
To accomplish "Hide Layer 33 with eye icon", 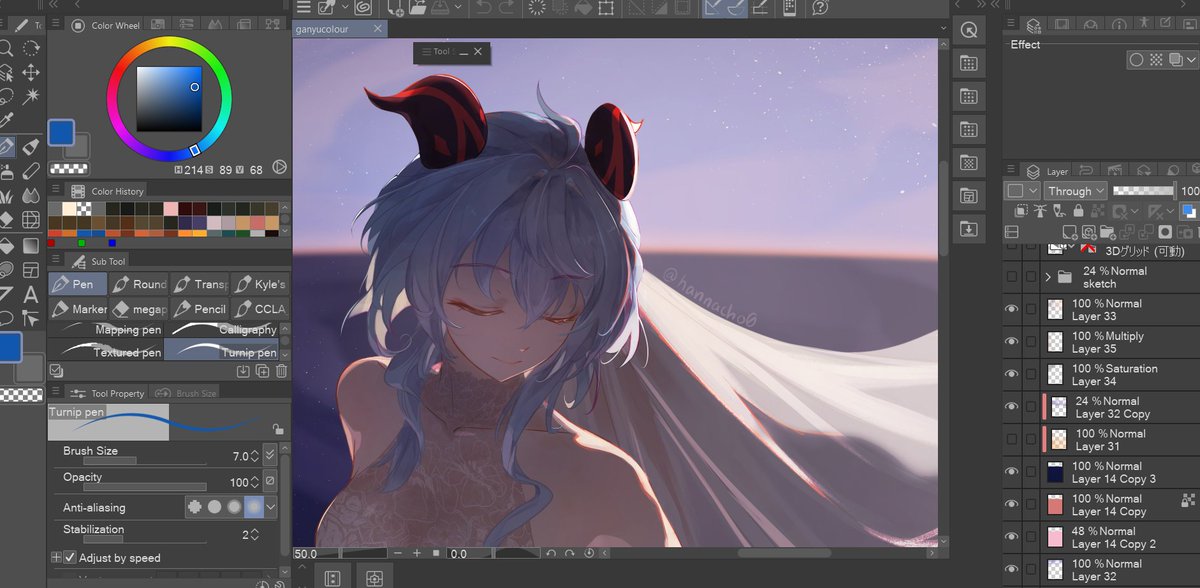I will pyautogui.click(x=1011, y=309).
